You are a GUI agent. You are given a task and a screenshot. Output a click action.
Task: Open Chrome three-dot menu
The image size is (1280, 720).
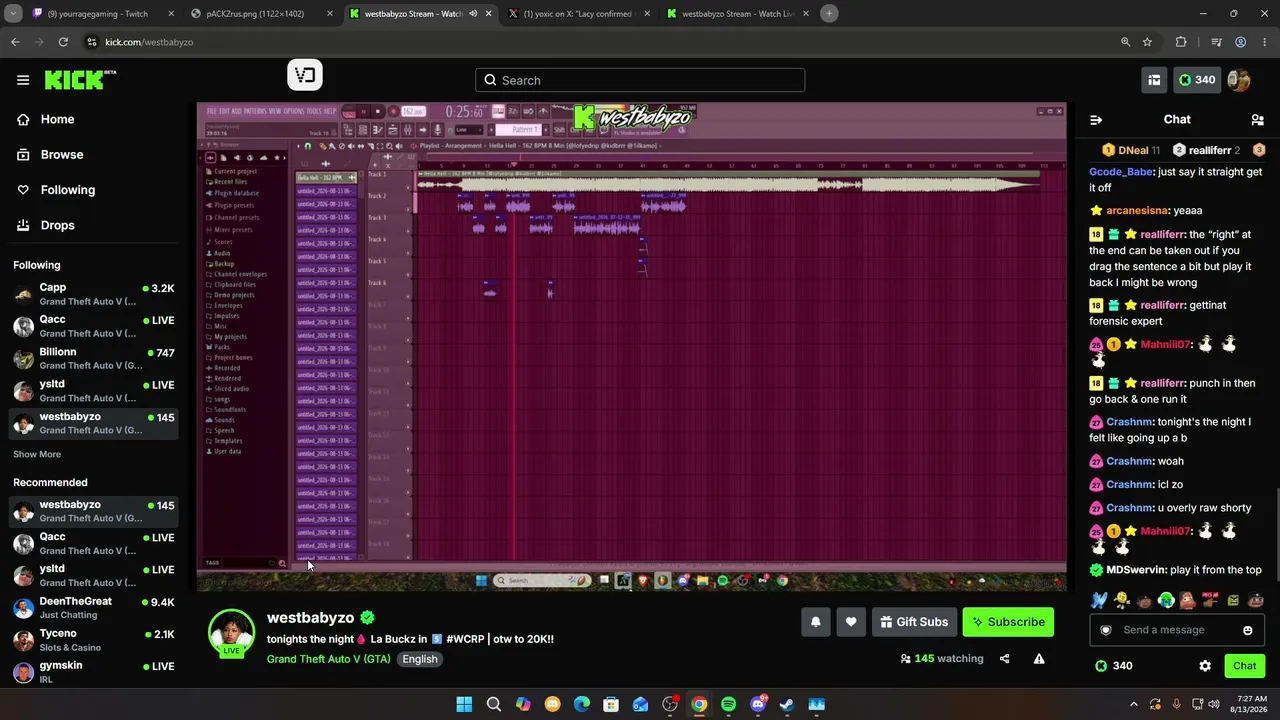(x=1264, y=42)
